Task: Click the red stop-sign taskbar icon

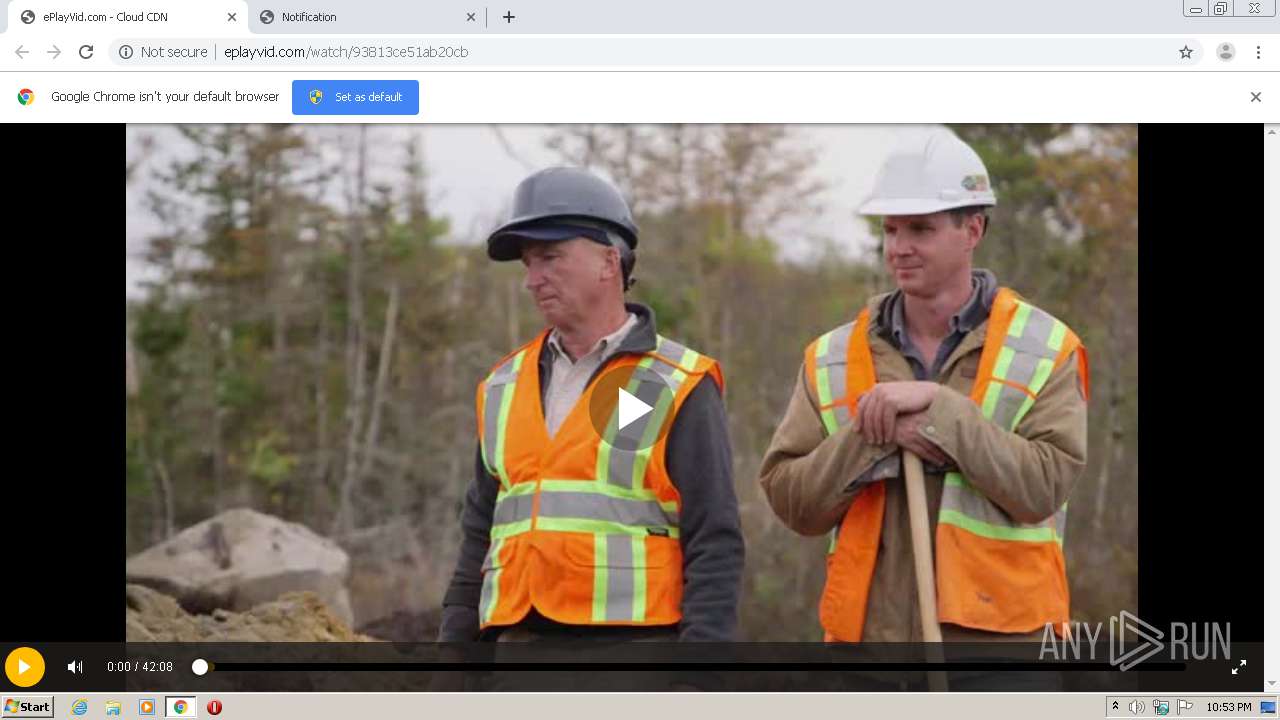Action: [x=214, y=707]
